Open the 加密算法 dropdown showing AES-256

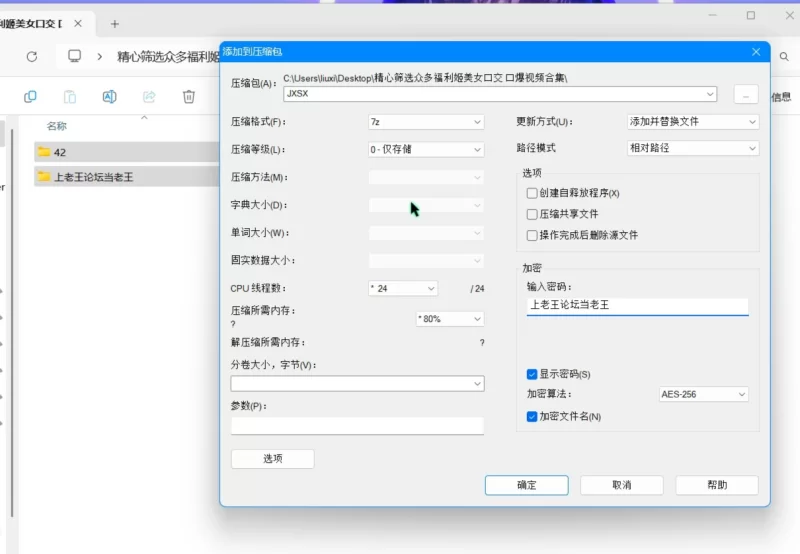tap(704, 394)
